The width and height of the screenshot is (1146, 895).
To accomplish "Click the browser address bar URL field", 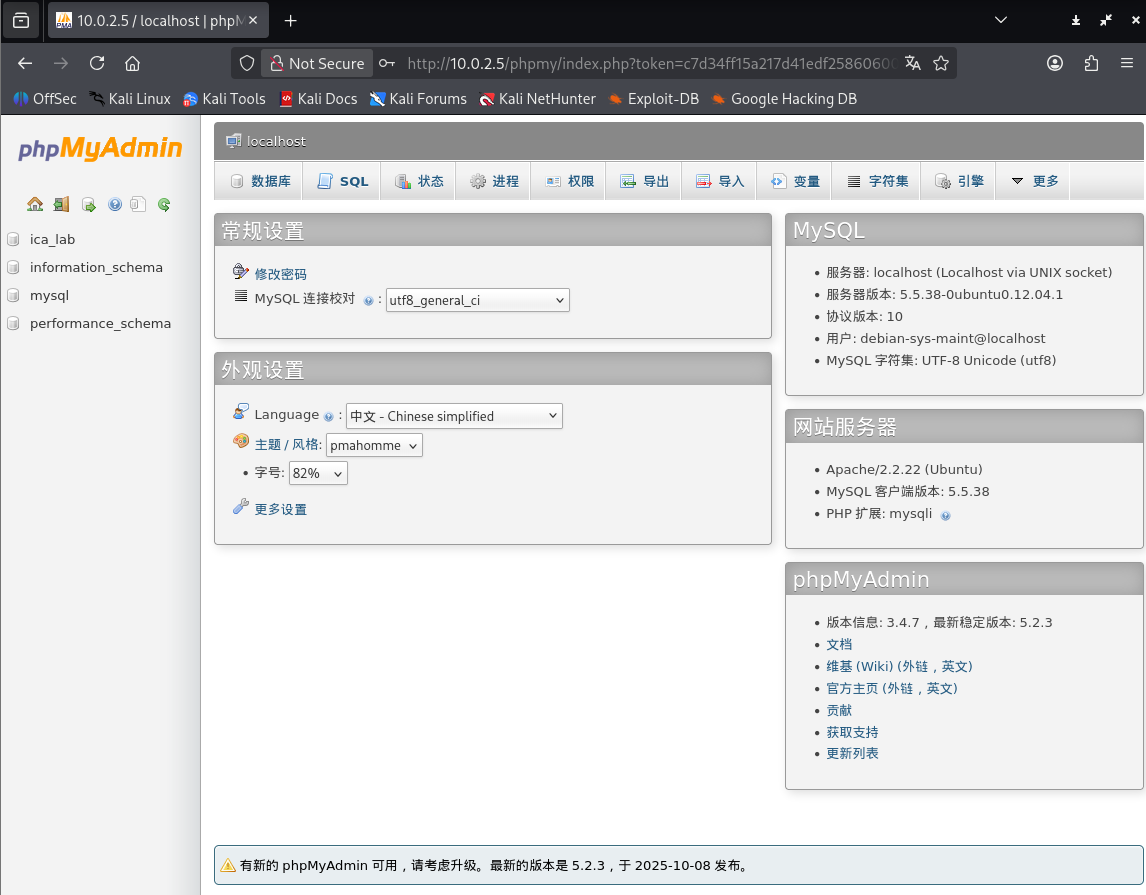I will 650,63.
